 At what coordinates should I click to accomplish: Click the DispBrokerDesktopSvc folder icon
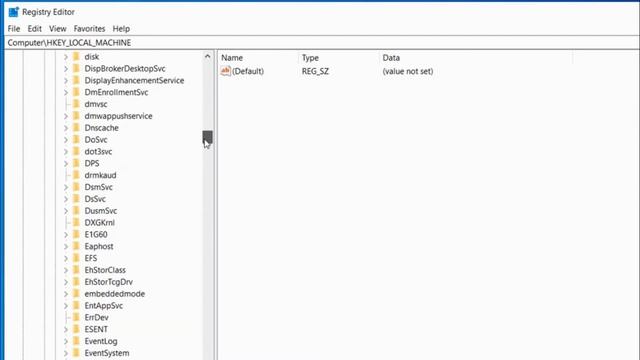76,69
